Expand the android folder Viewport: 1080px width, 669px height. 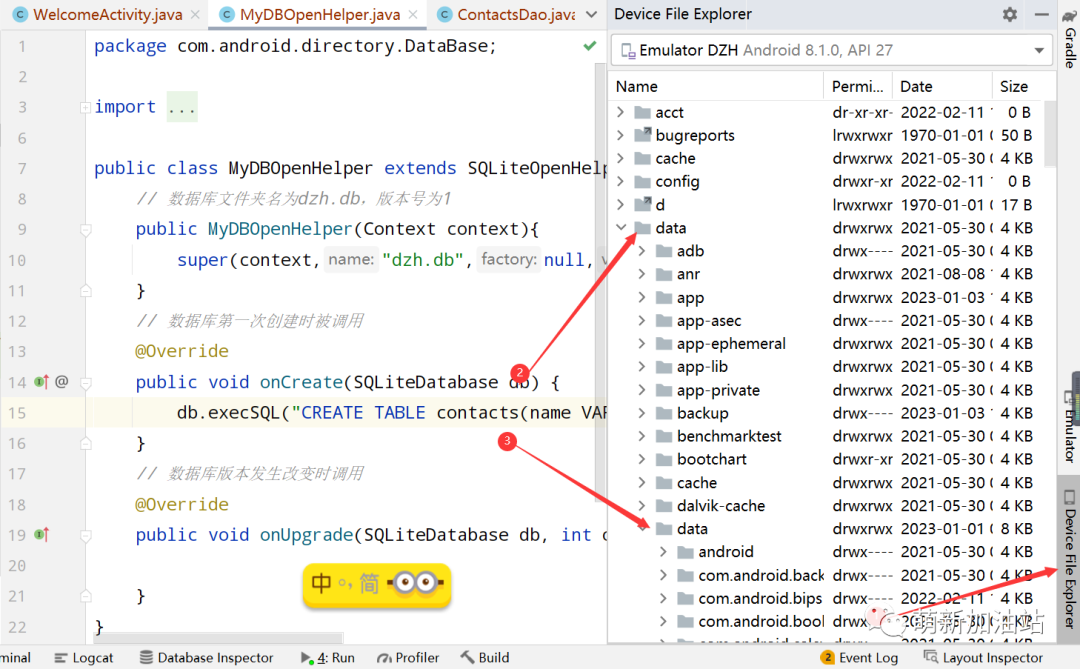(x=663, y=552)
